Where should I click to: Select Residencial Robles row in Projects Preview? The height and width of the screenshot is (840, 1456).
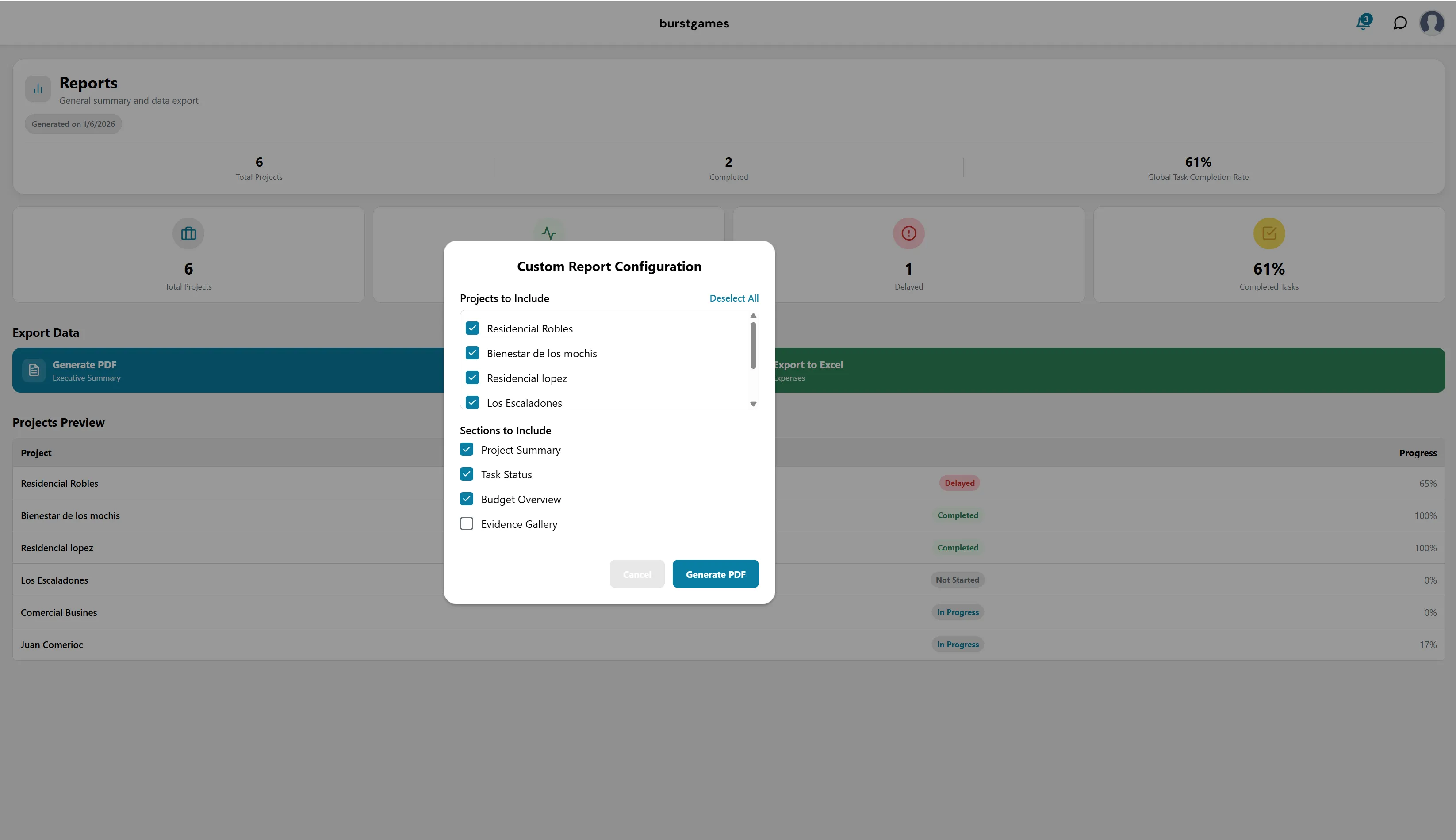pyautogui.click(x=728, y=483)
